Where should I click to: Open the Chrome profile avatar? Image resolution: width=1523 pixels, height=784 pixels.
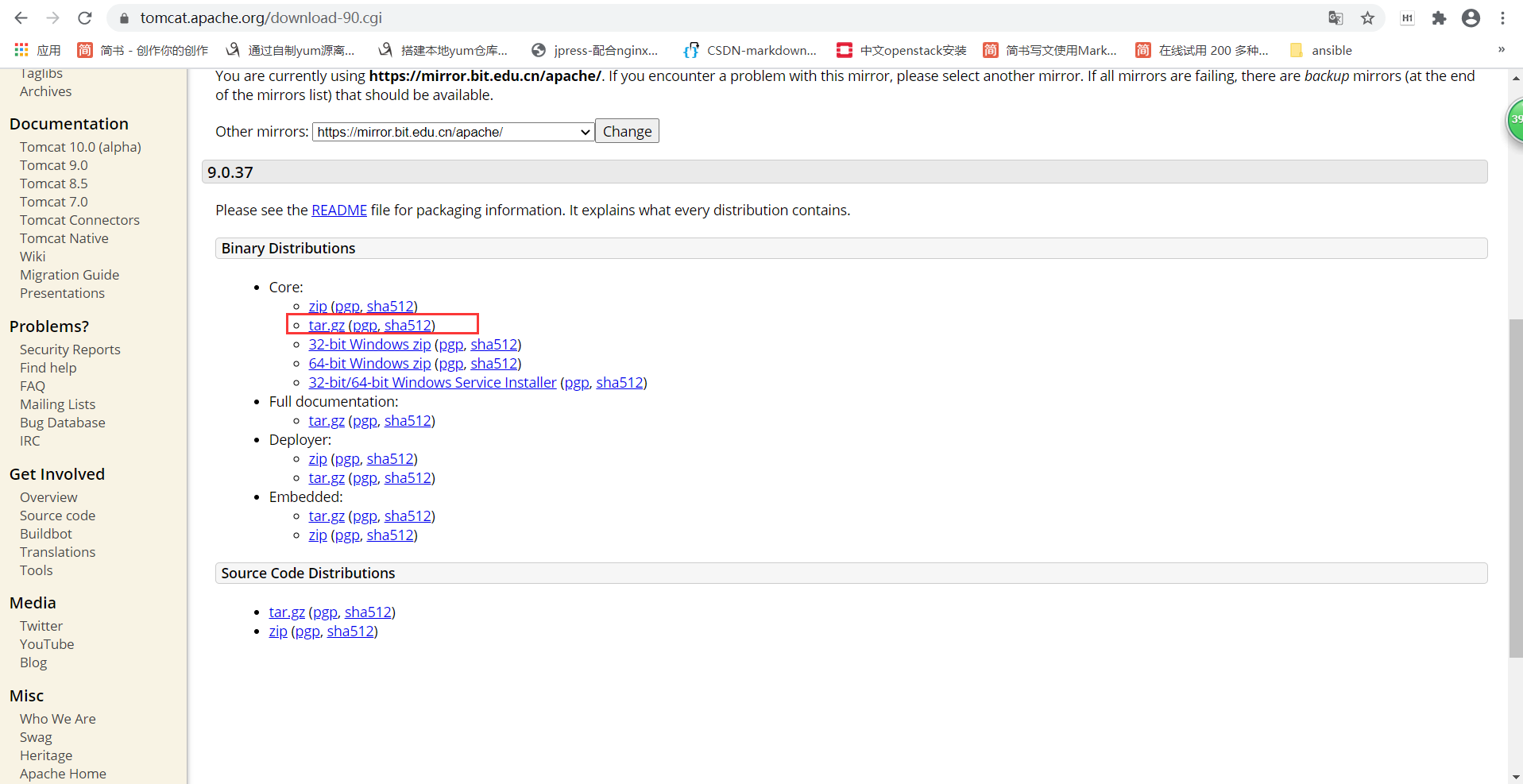(x=1471, y=17)
